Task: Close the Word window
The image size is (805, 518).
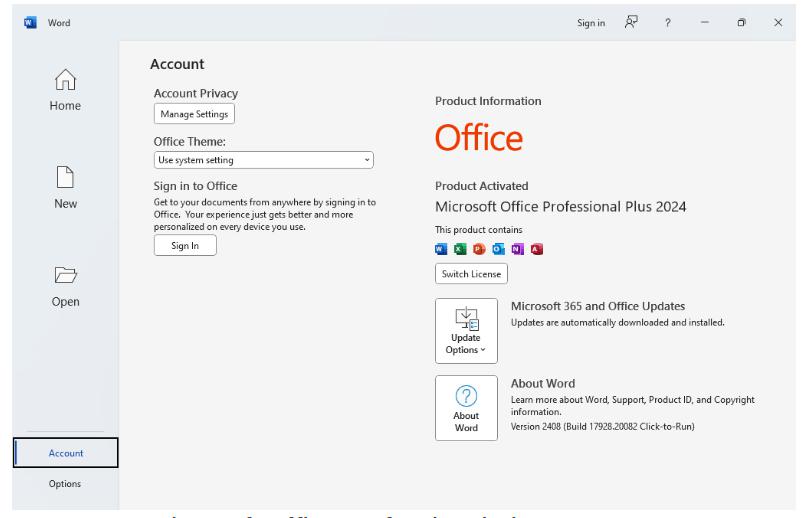Action: coord(778,23)
